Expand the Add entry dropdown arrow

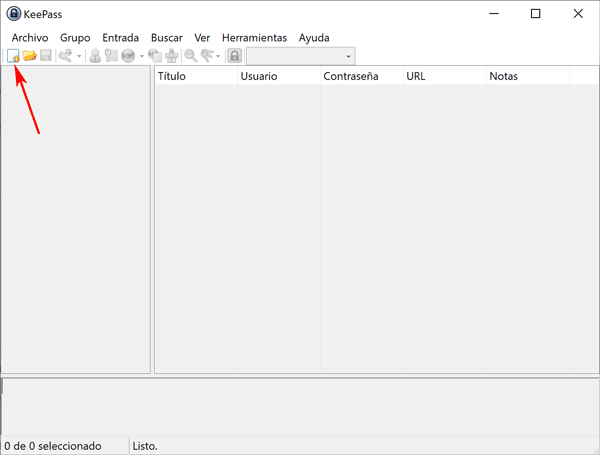click(79, 56)
